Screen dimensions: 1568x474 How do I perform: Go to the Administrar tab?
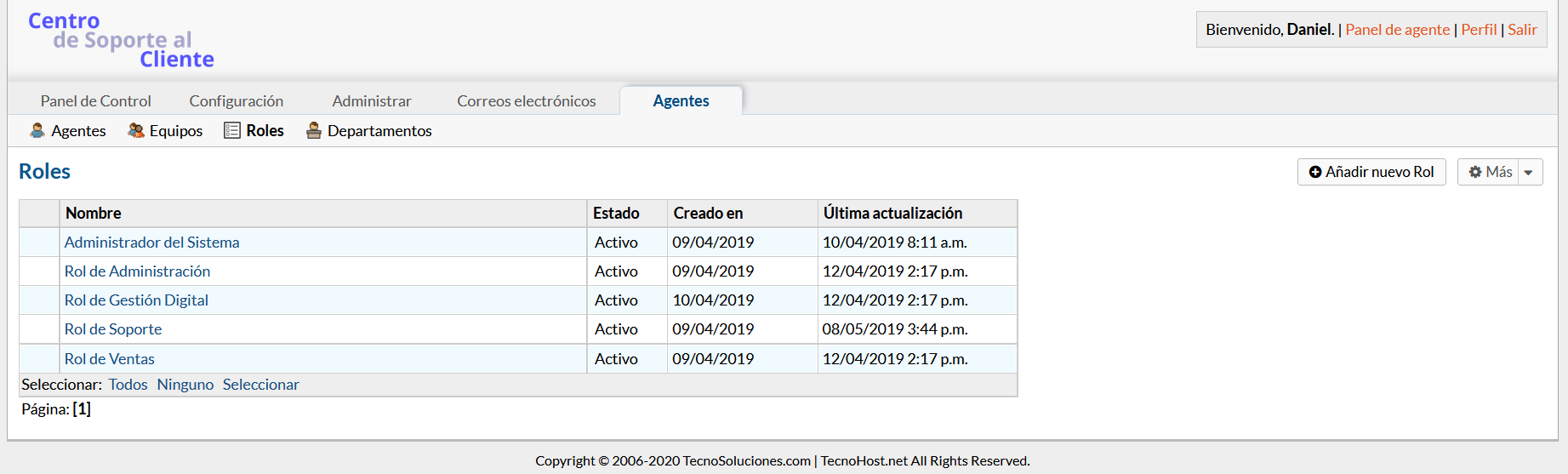tap(372, 101)
